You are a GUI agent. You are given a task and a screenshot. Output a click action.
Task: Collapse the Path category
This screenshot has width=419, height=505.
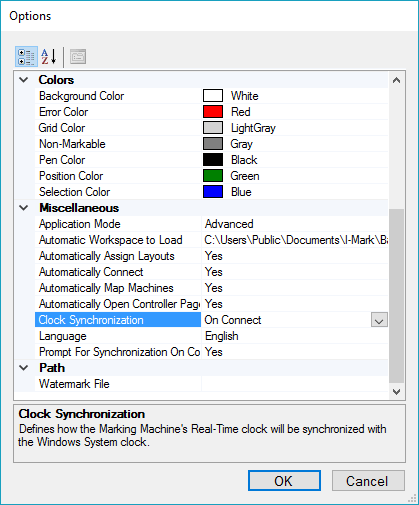point(24,368)
